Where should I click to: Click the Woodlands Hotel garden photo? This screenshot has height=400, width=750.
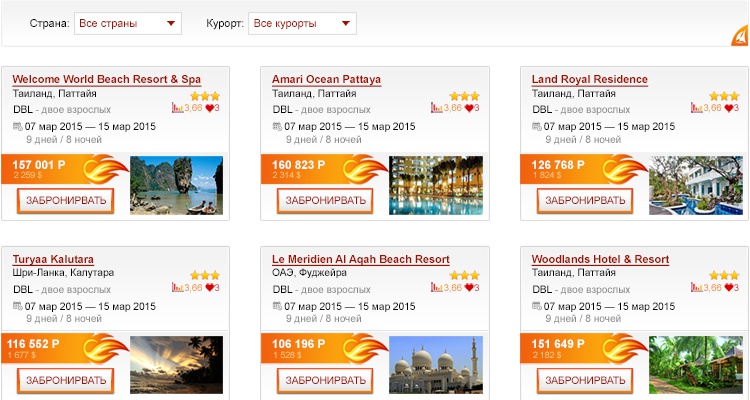[696, 365]
